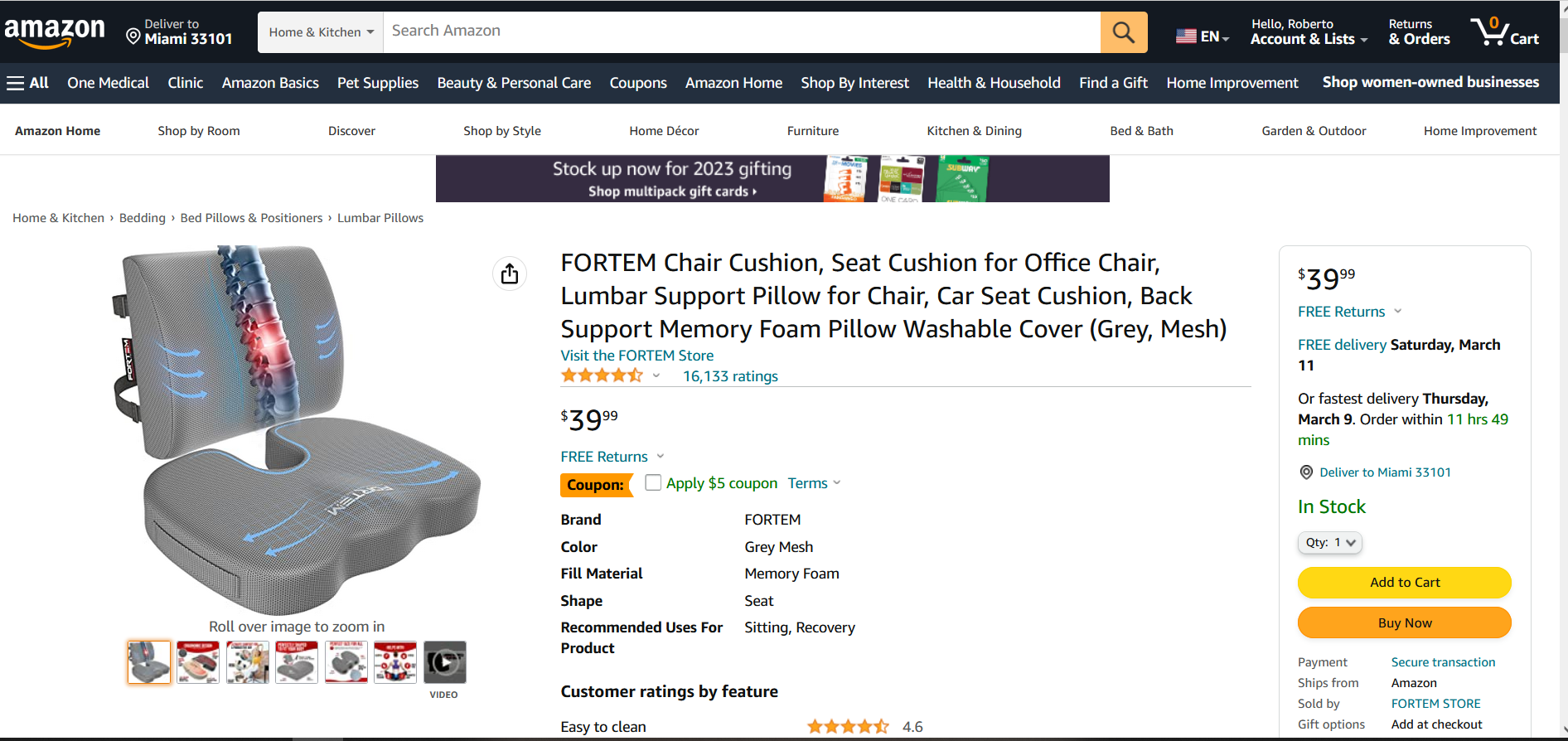The image size is (1568, 741).
Task: Open the shopping cart icon
Action: pyautogui.click(x=1504, y=32)
